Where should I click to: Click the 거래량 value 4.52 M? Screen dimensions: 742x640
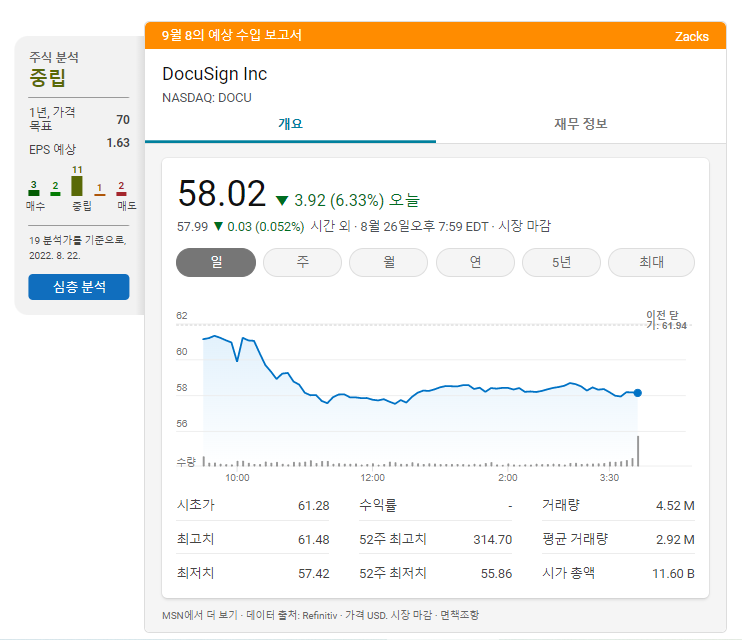[x=675, y=506]
